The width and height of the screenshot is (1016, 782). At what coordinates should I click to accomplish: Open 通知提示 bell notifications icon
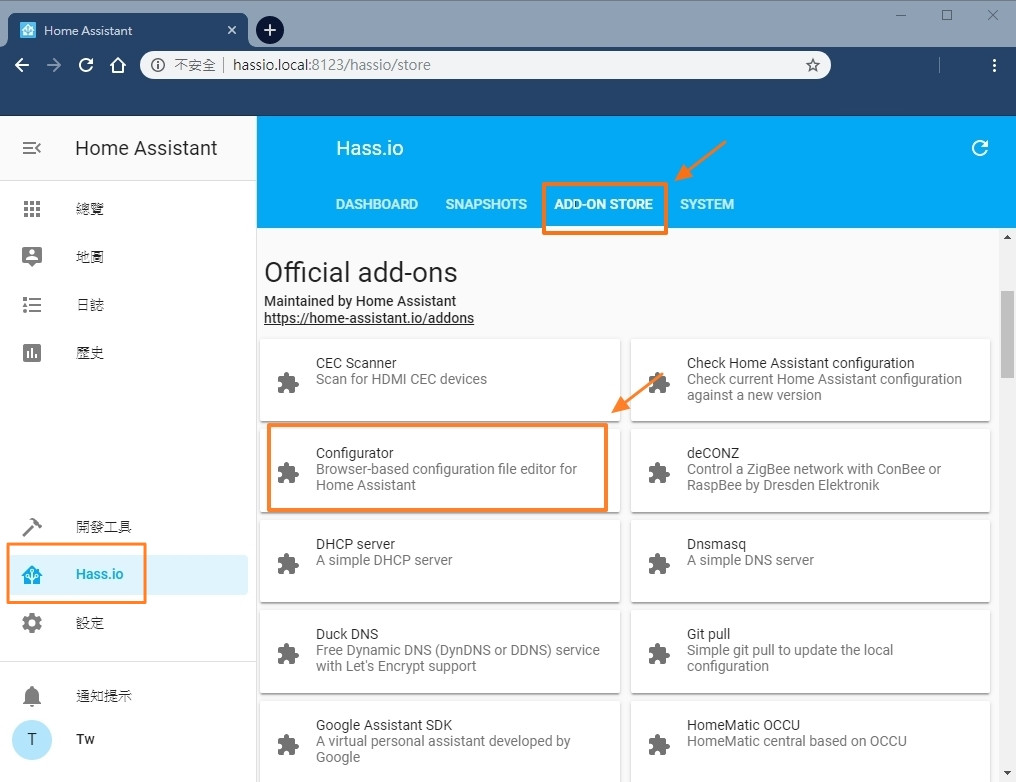click(32, 696)
